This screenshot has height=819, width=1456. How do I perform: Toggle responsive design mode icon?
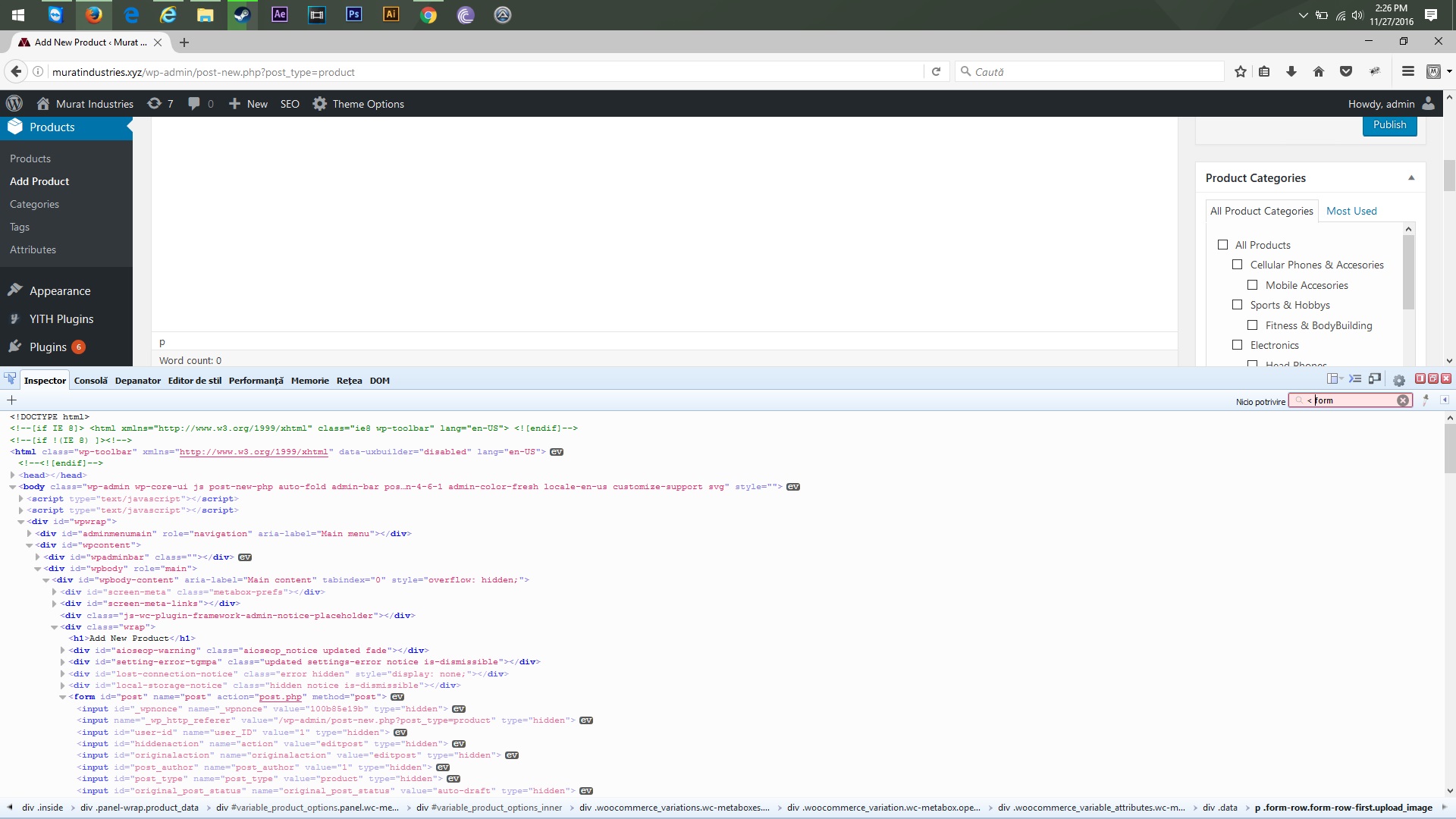click(1375, 379)
